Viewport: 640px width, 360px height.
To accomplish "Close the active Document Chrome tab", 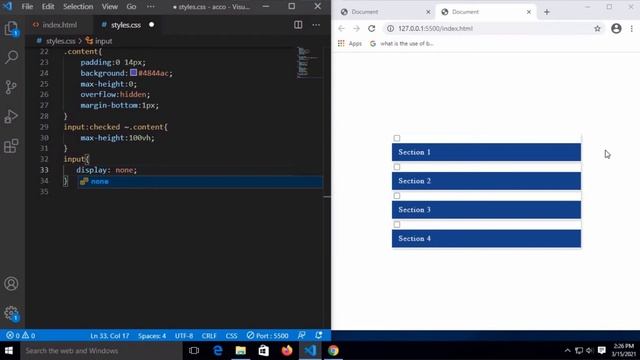I will [529, 12].
